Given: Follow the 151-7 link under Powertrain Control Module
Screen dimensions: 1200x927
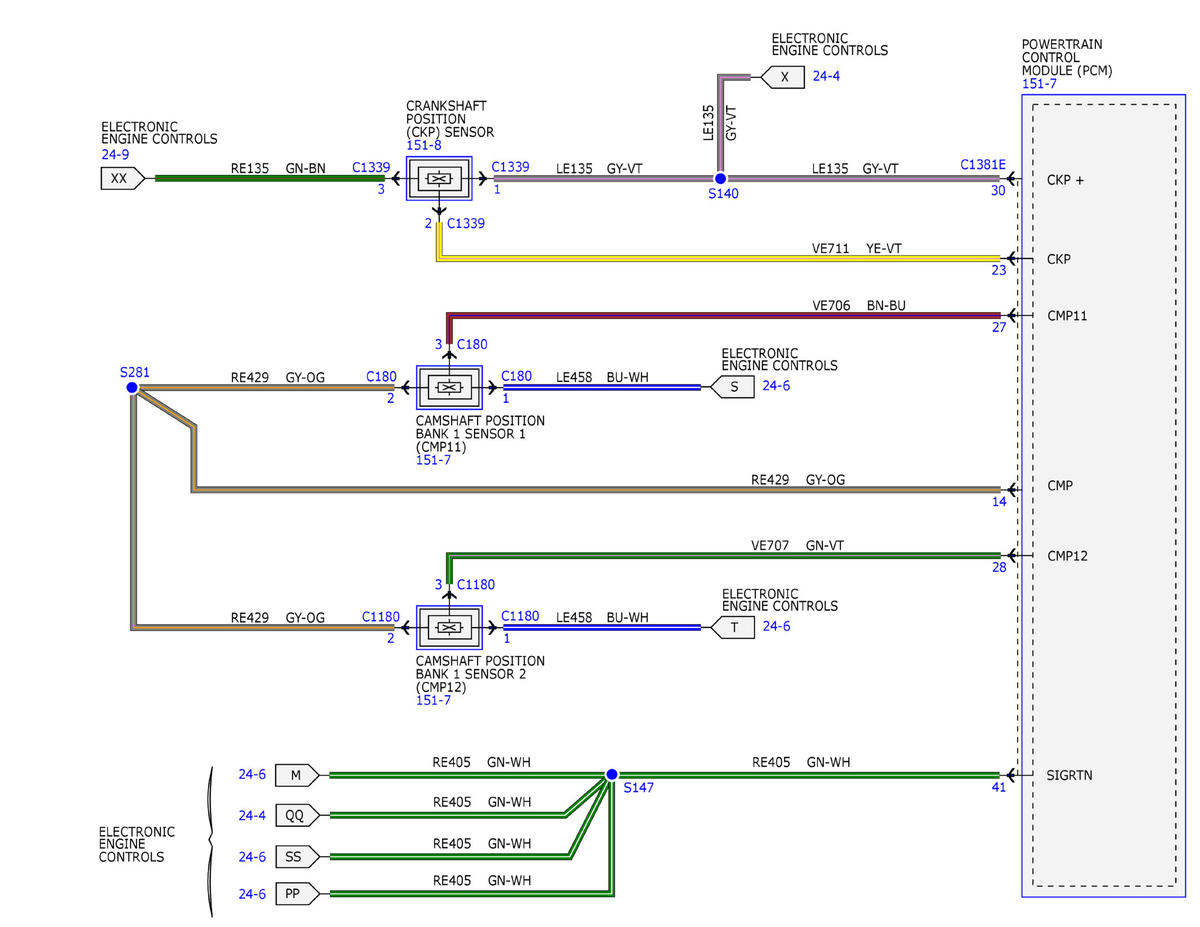Looking at the screenshot, I should click(x=1037, y=84).
